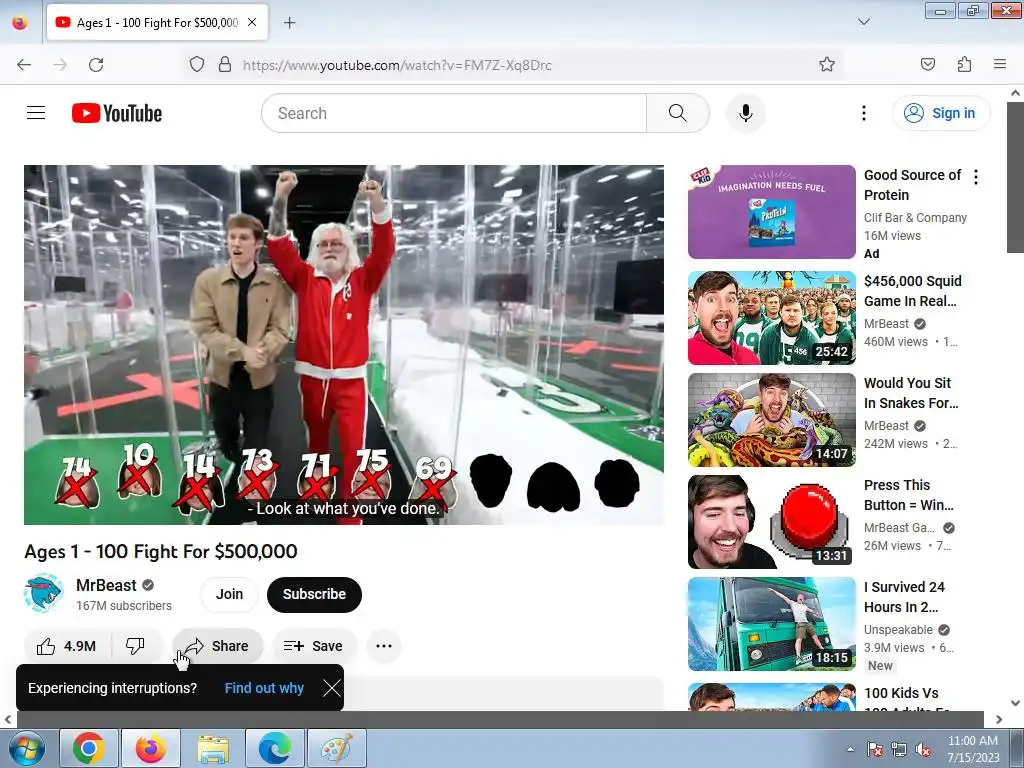
Task: Click the browser address bar URL
Action: [397, 65]
